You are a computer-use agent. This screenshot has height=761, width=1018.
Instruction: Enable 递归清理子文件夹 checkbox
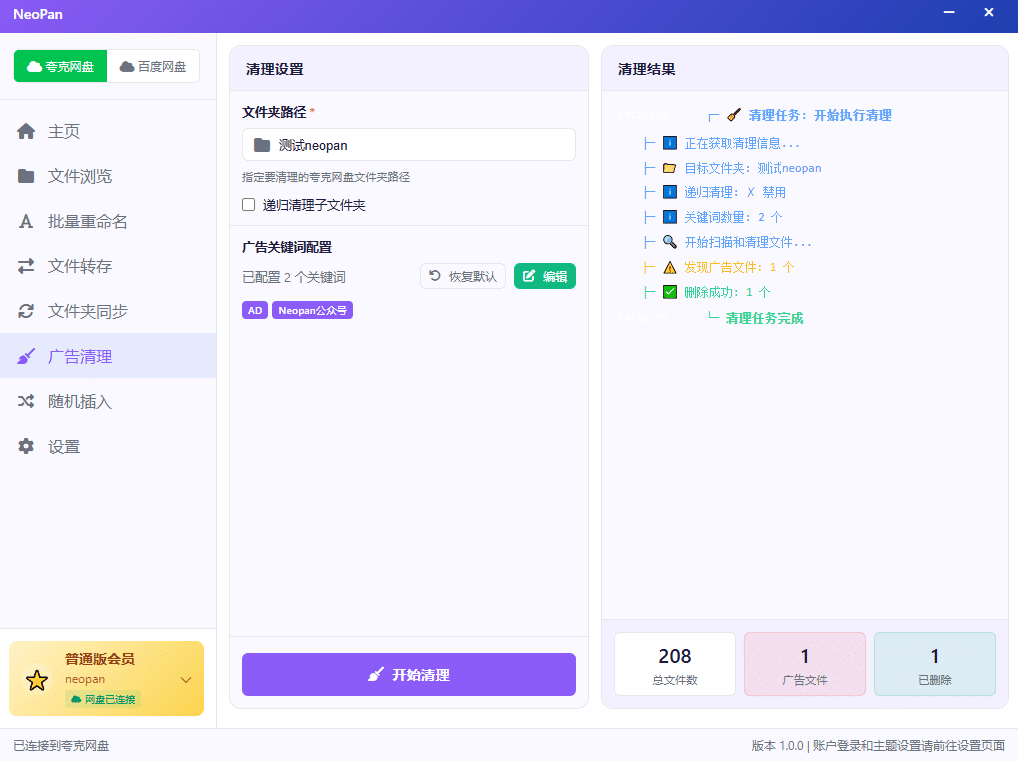pyautogui.click(x=249, y=205)
